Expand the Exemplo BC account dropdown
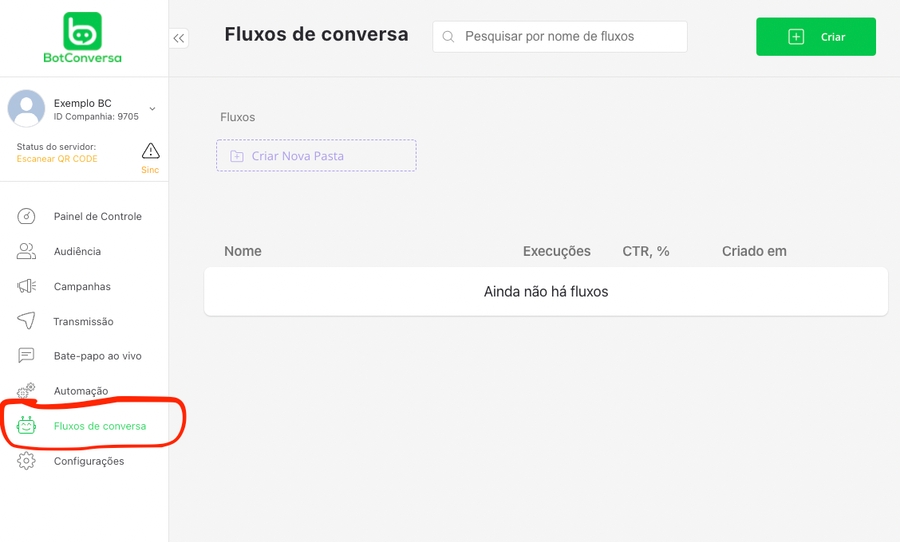 [152, 109]
